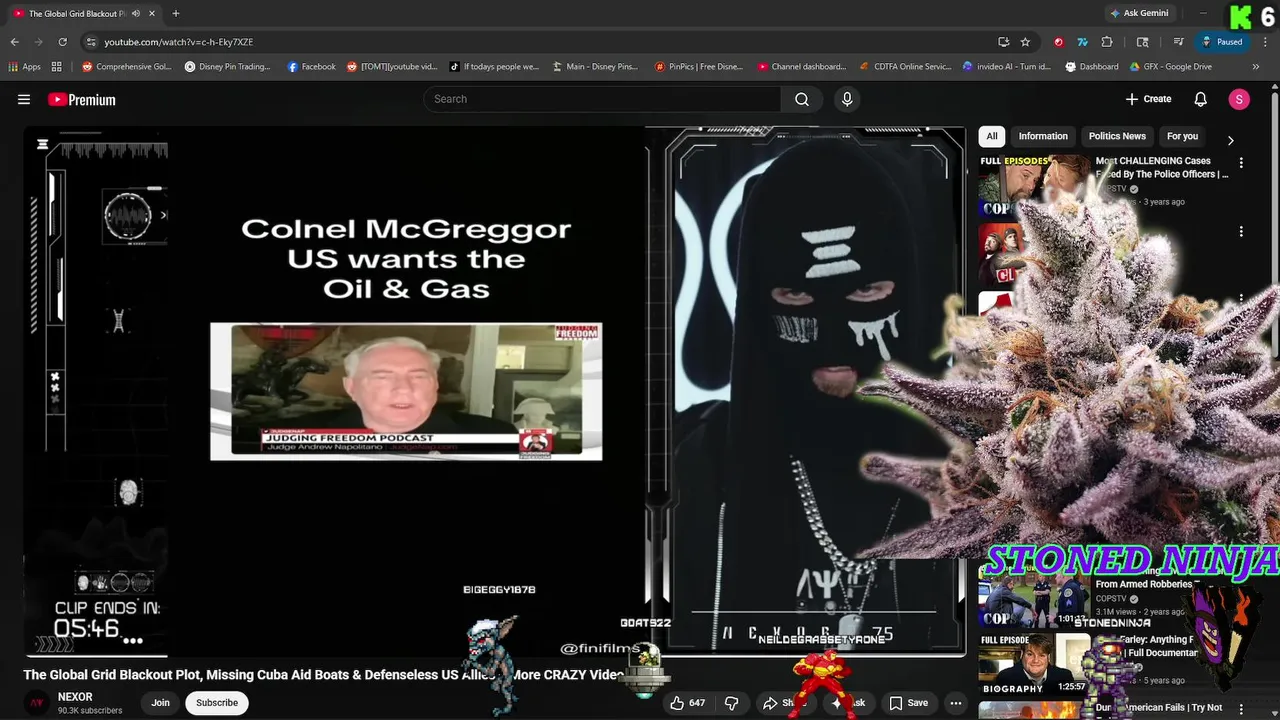
Task: Click into the YouTube Search box
Action: [x=602, y=99]
